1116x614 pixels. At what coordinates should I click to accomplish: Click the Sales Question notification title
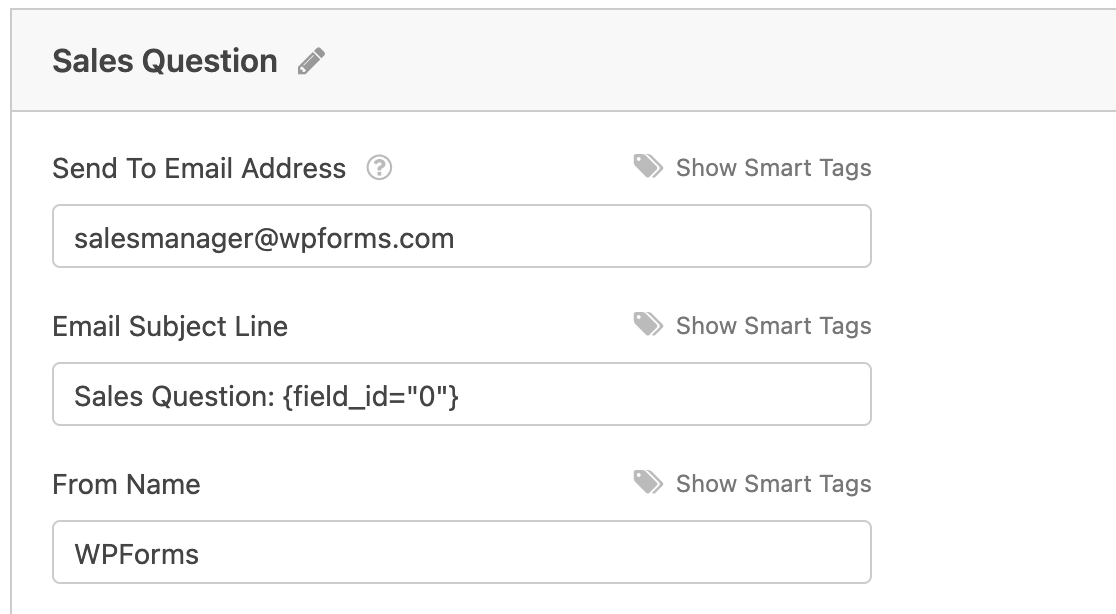coord(165,62)
